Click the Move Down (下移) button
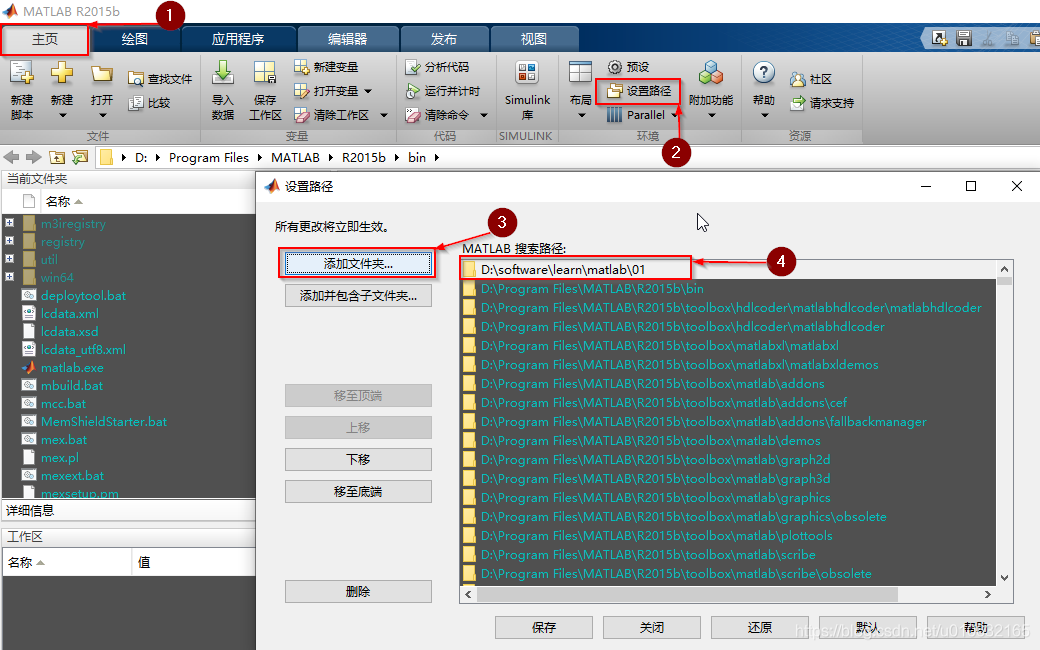Viewport: 1040px width, 650px height. (358, 459)
